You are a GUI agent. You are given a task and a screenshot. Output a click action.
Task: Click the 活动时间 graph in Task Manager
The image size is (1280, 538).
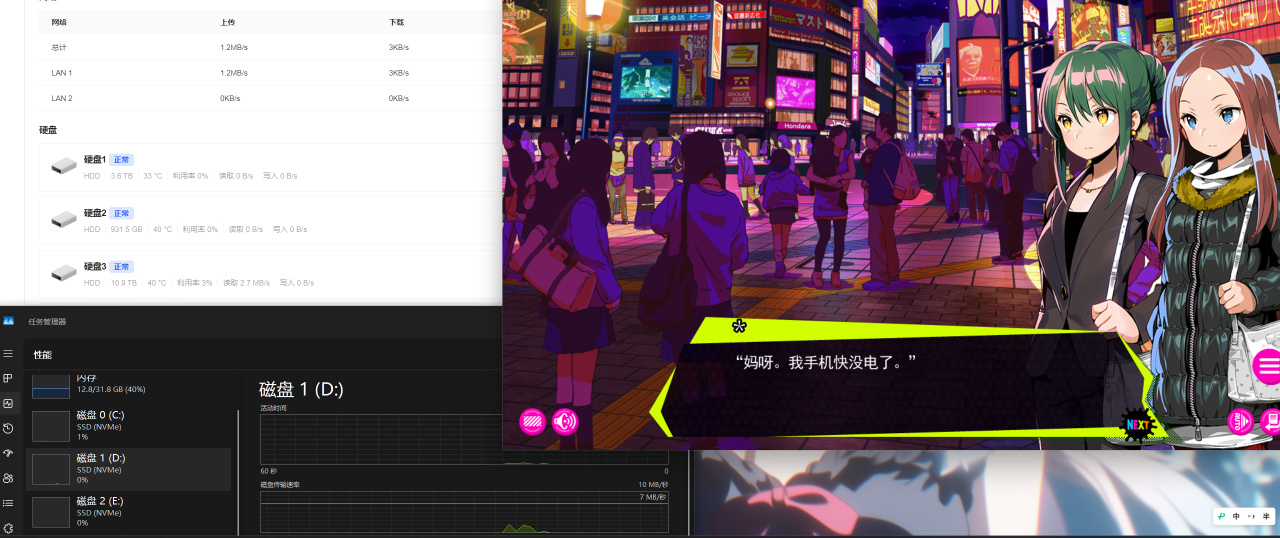tap(464, 439)
